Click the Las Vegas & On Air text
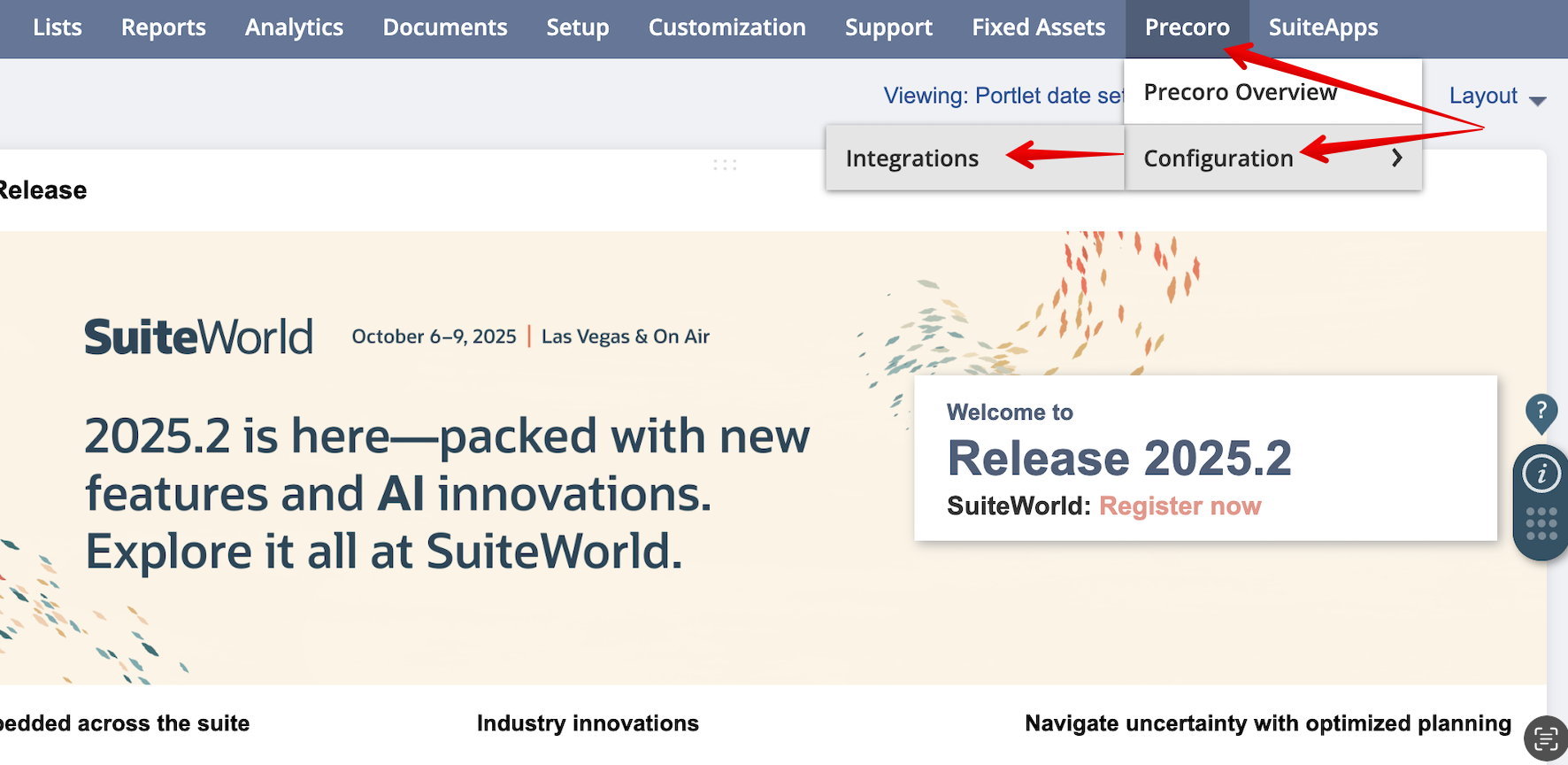Screen dimensions: 1568x765 626,336
